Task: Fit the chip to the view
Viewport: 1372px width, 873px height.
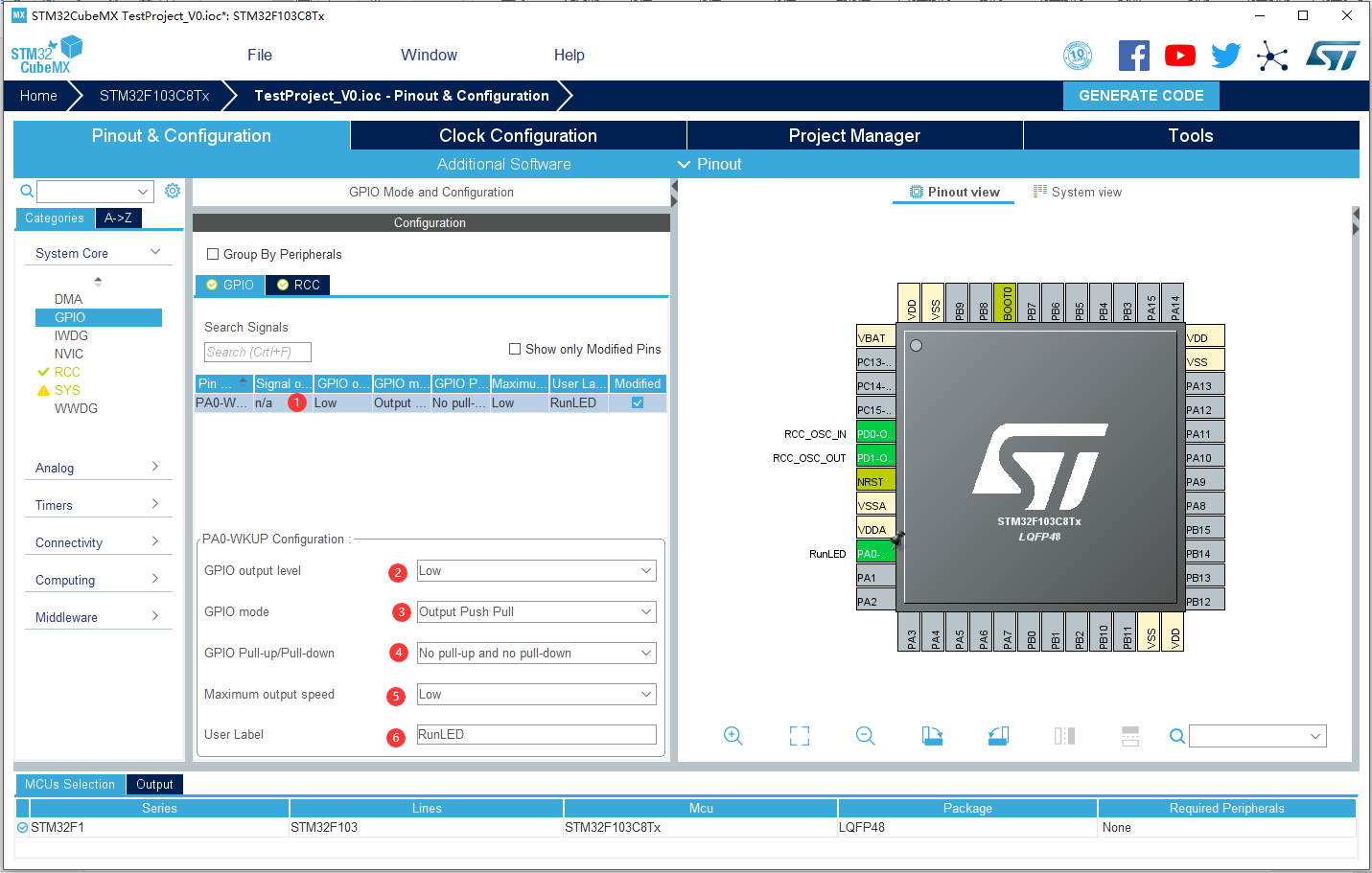Action: [800, 736]
